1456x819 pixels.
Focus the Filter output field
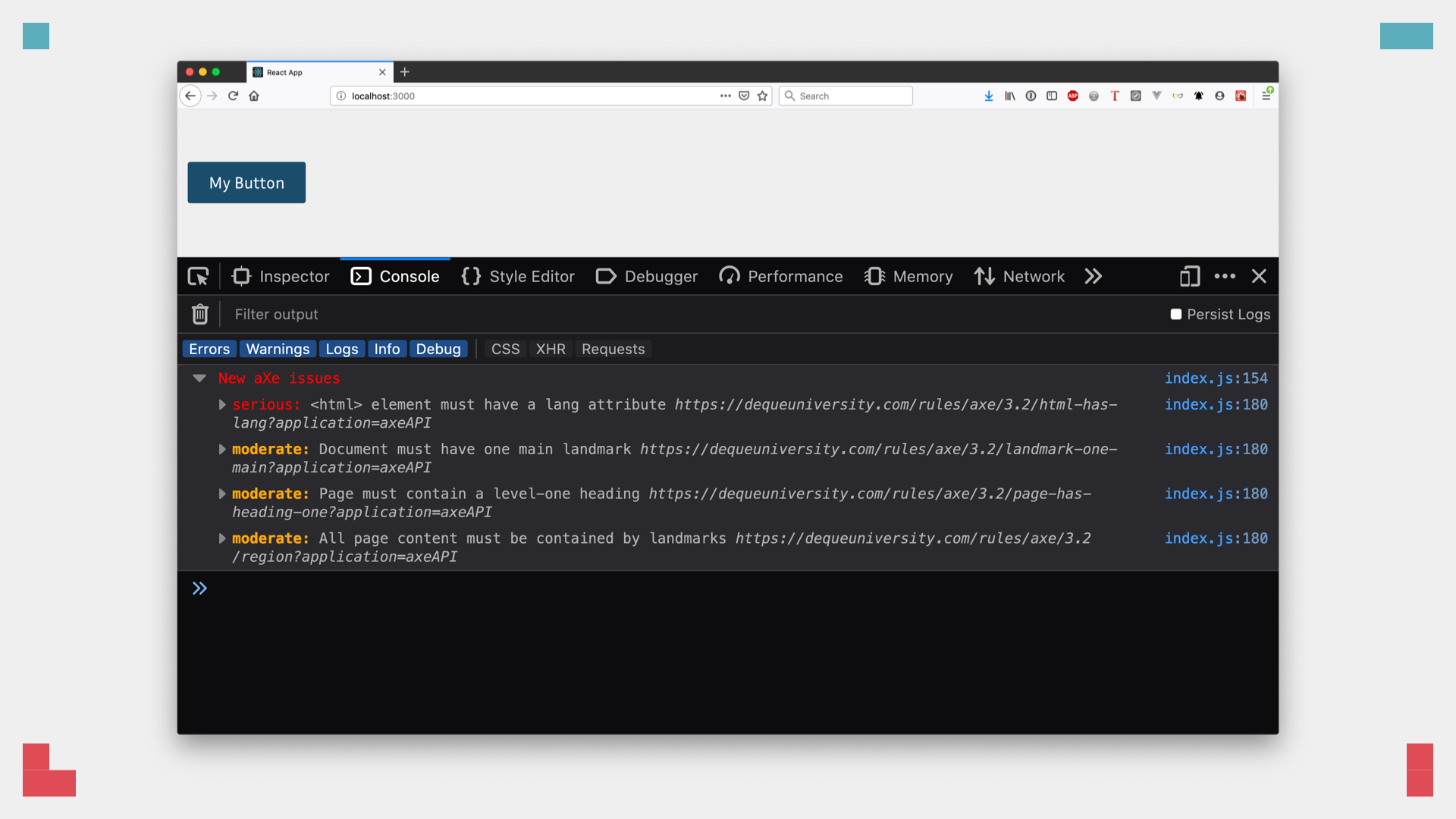point(694,314)
